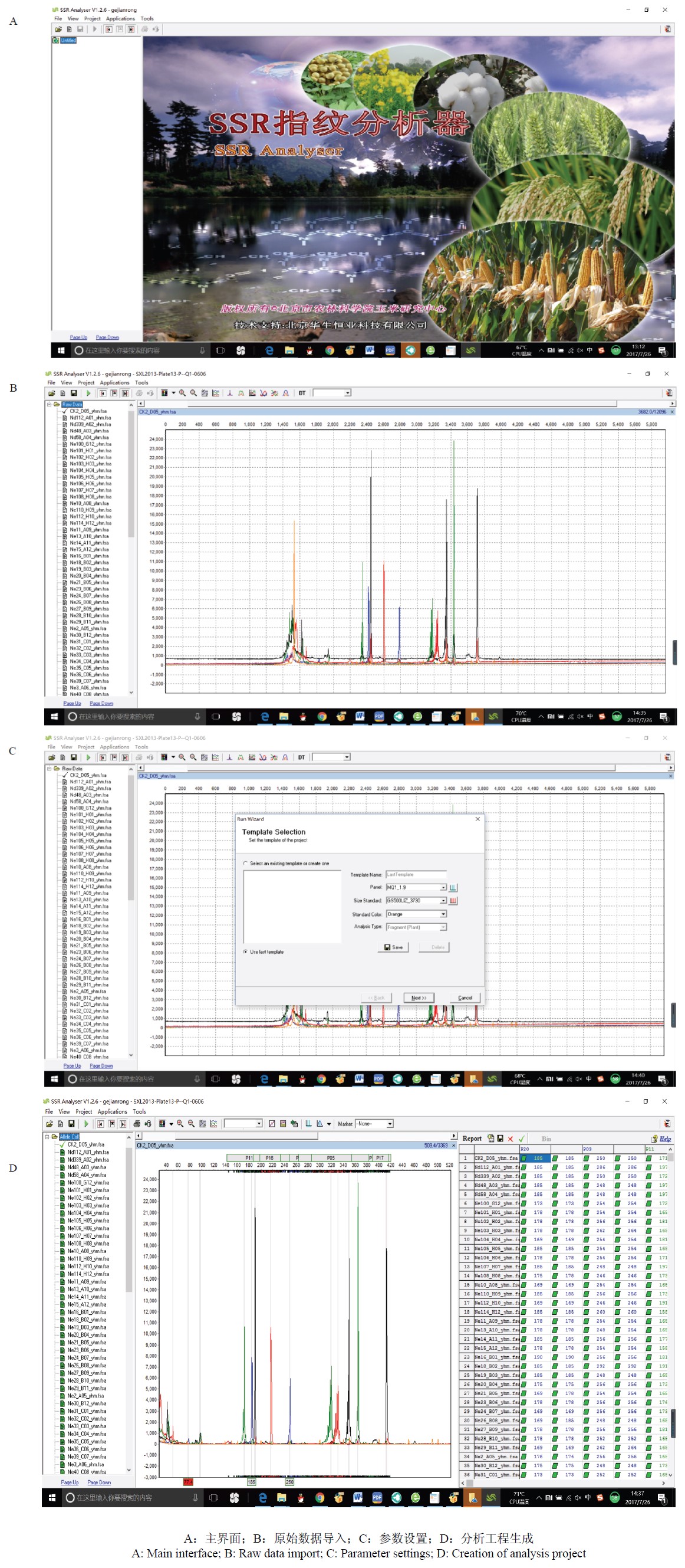Open the Applications menu in panel D
Screen dimensions: 685x1568
pos(113,1111)
